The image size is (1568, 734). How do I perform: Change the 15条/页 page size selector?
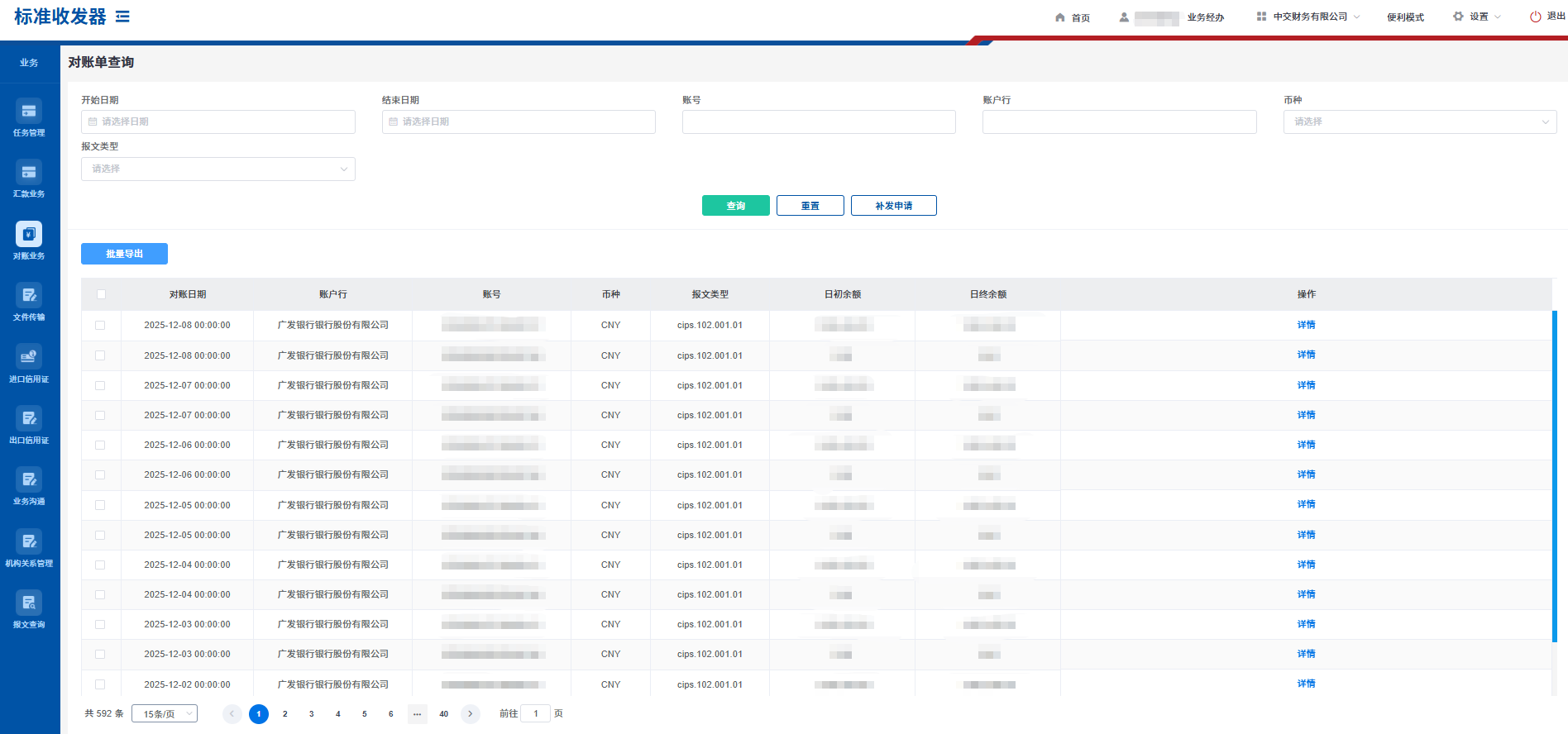[x=165, y=714]
